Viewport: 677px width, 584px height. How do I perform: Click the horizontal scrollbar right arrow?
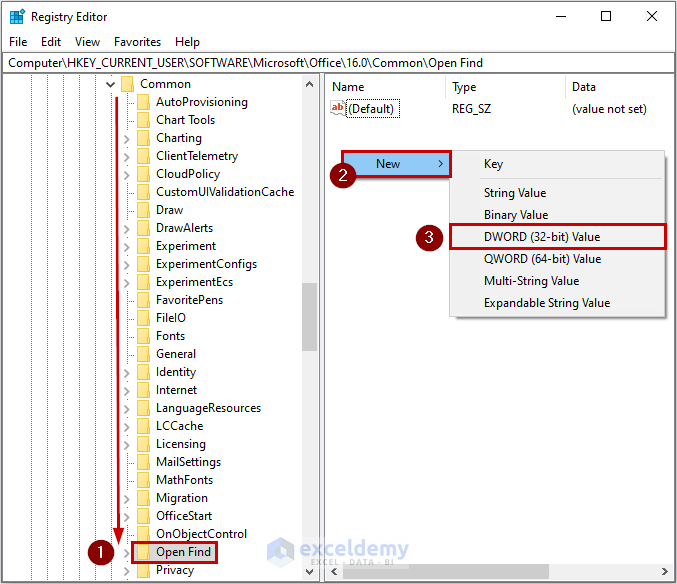tap(664, 571)
